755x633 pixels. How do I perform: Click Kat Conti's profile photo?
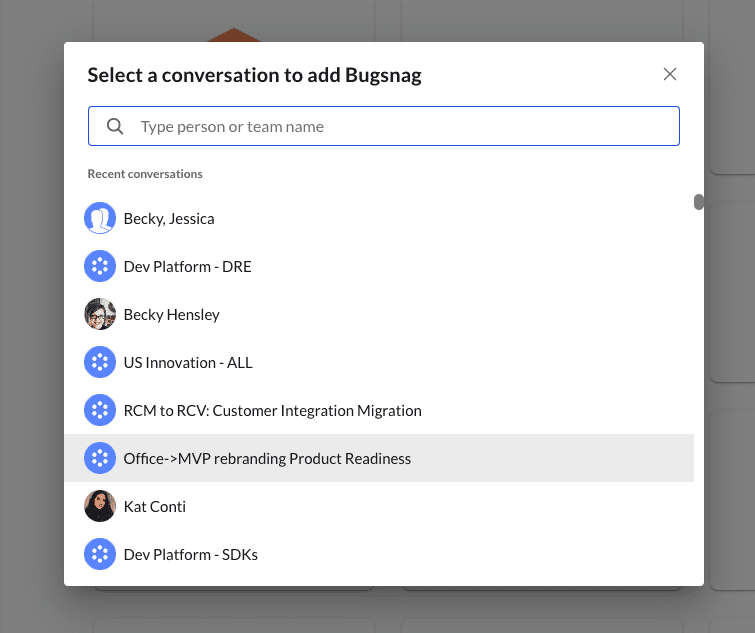point(100,506)
